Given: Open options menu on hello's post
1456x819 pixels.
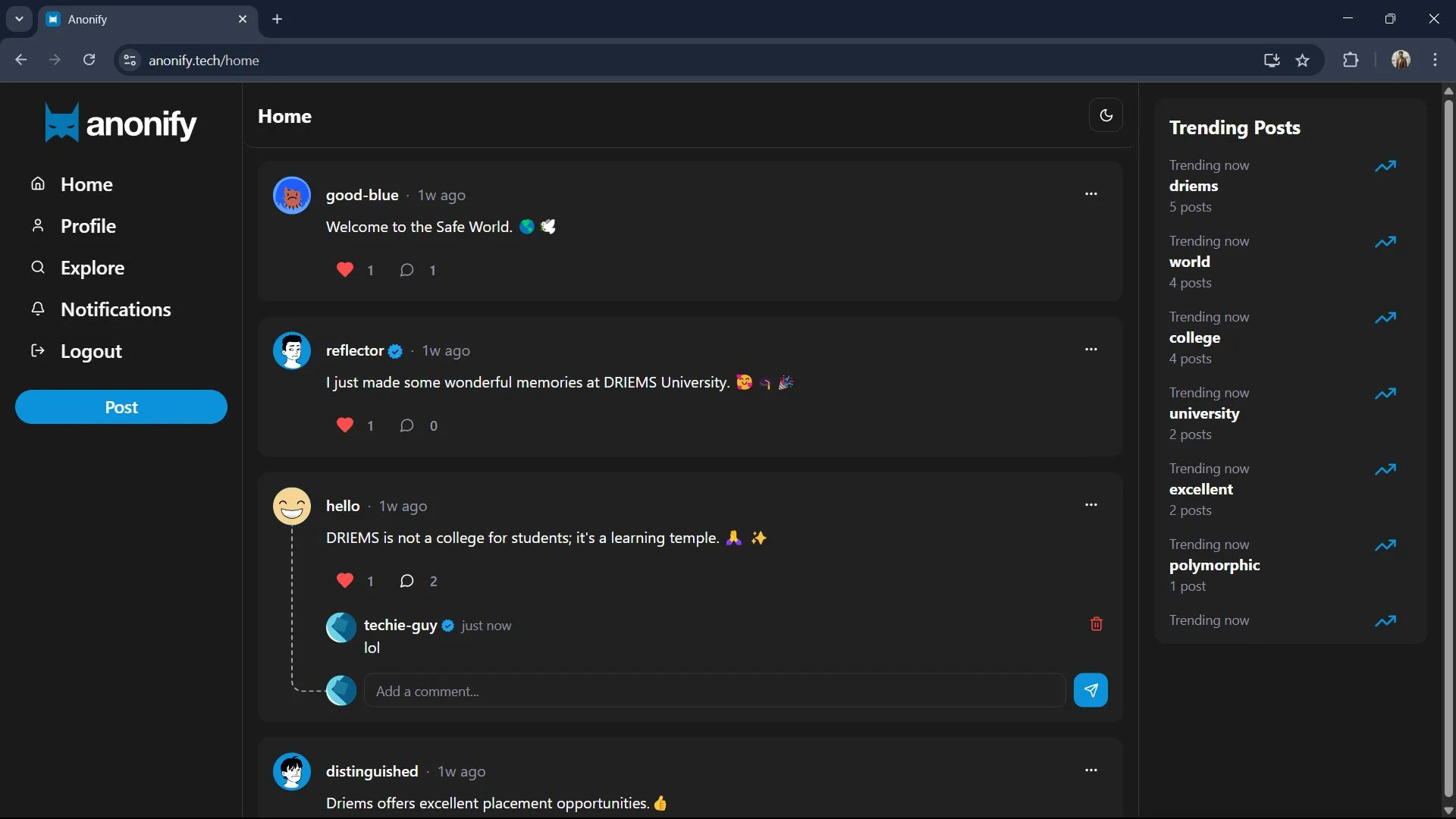Looking at the screenshot, I should tap(1091, 505).
